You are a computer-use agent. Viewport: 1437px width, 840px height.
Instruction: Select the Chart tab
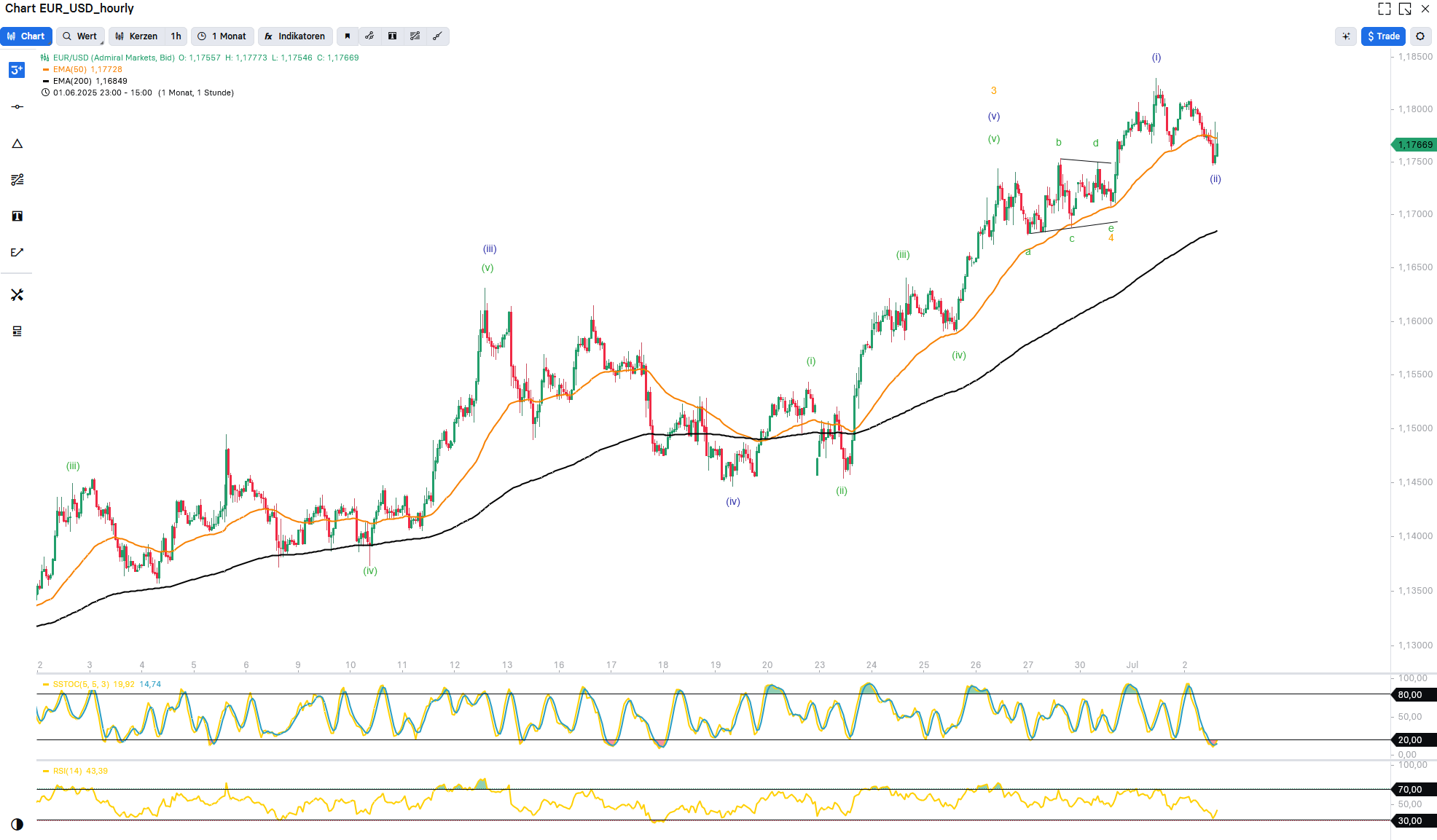pyautogui.click(x=26, y=36)
